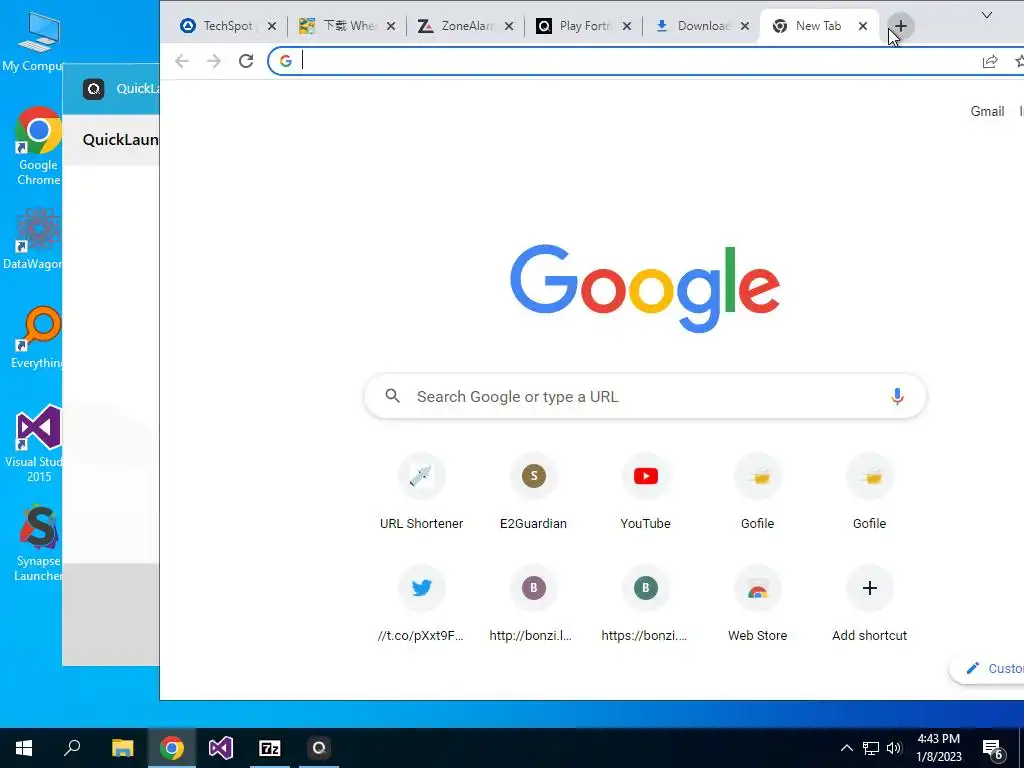This screenshot has width=1024, height=768.
Task: Open the Gmail link
Action: [x=987, y=112]
